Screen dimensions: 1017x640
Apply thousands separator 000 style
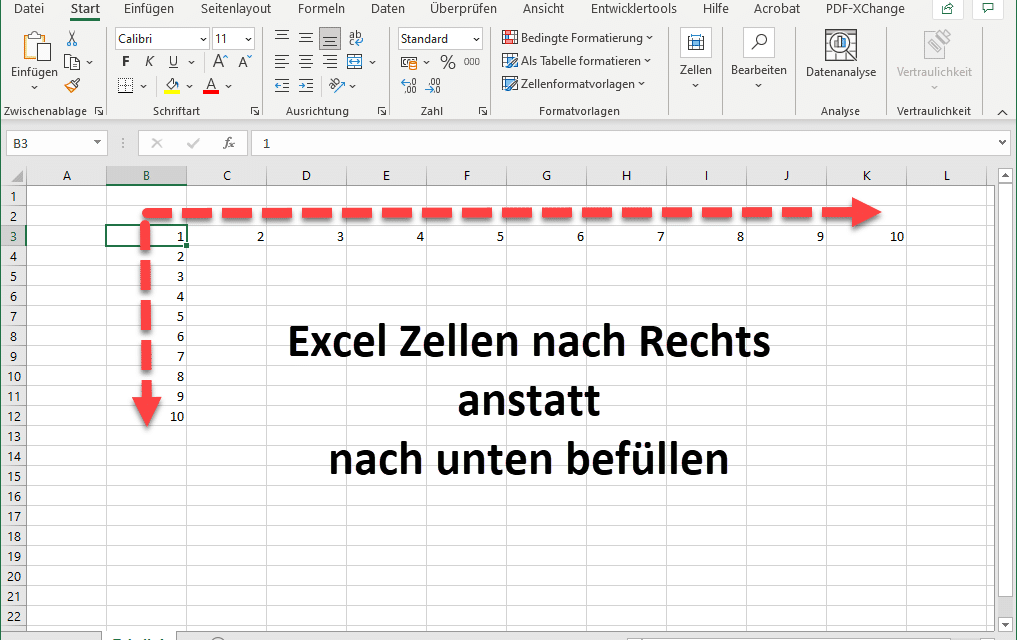pos(472,62)
